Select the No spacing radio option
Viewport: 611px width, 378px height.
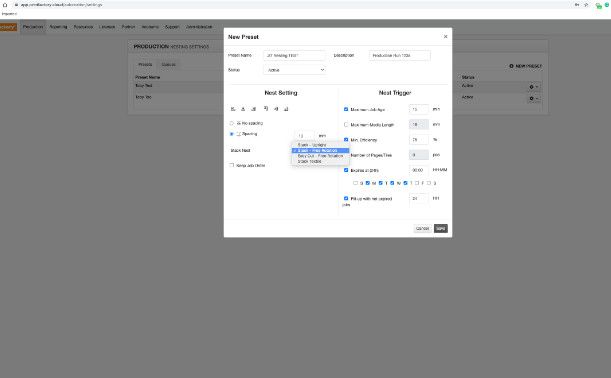click(231, 123)
